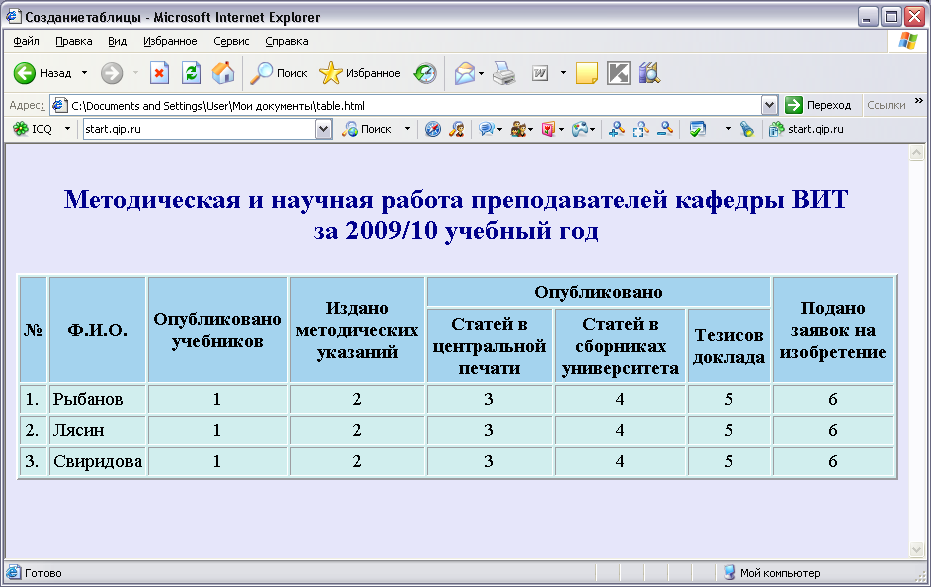Open the Справка menu
The width and height of the screenshot is (931, 587).
point(287,41)
